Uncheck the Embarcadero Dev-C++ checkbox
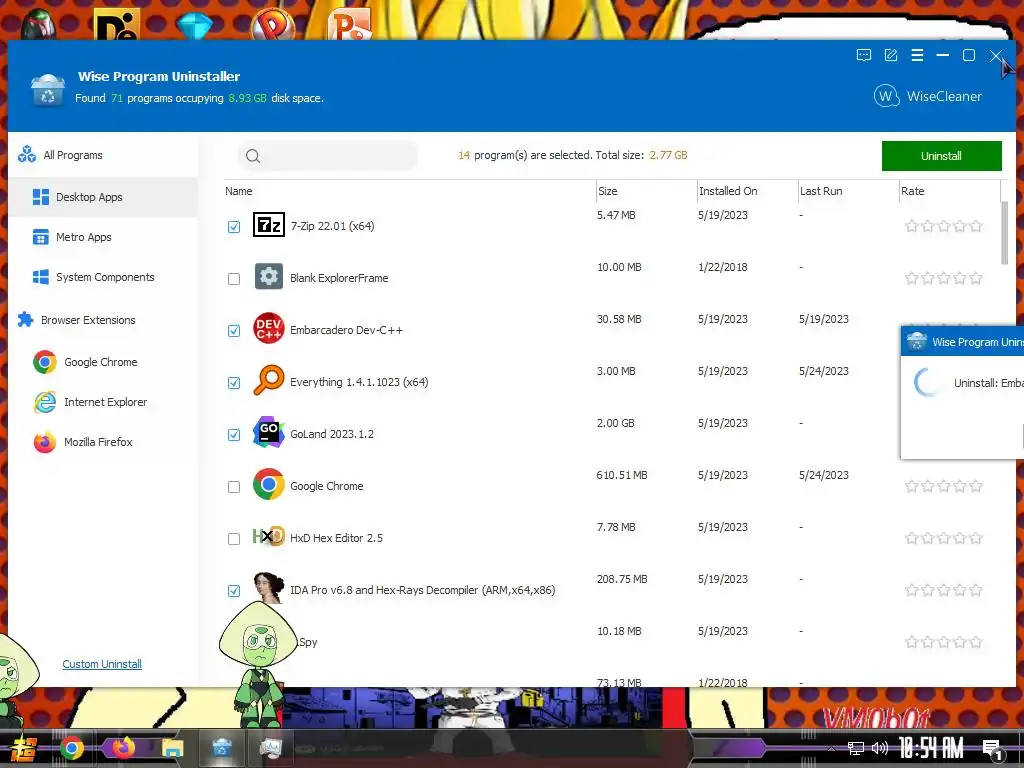The height and width of the screenshot is (768, 1024). [x=234, y=330]
